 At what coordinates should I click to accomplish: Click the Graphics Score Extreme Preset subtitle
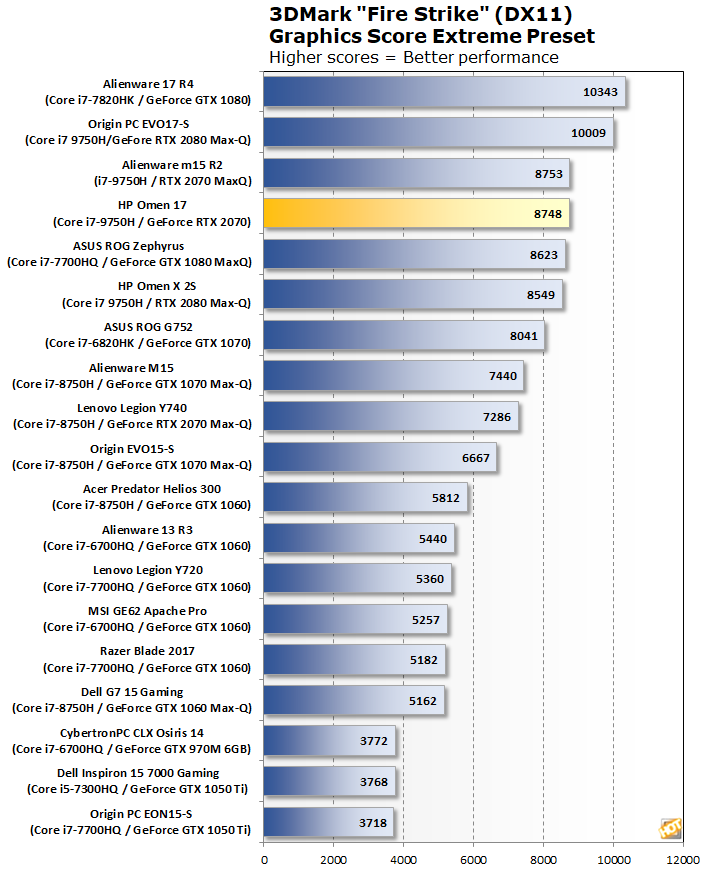432,36
